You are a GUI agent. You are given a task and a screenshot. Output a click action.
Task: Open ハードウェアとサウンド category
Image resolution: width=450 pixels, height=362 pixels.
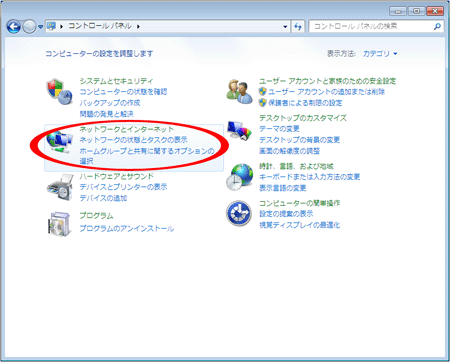tap(117, 176)
